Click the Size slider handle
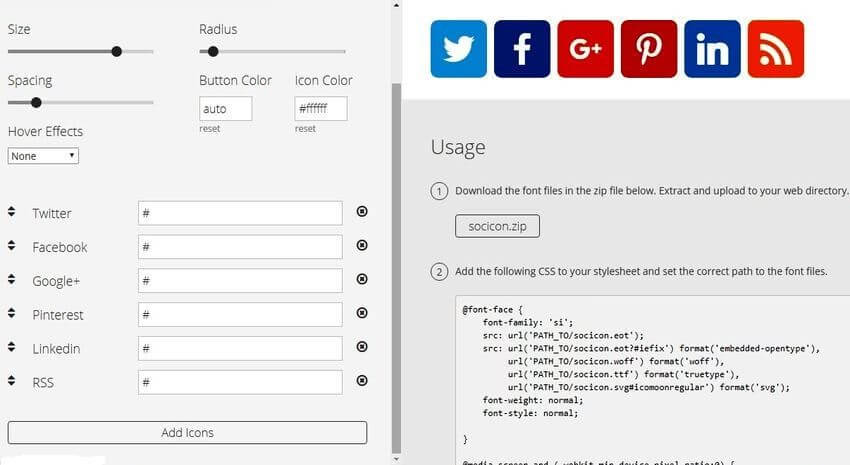Screen dimensions: 850x465 pyautogui.click(x=117, y=51)
